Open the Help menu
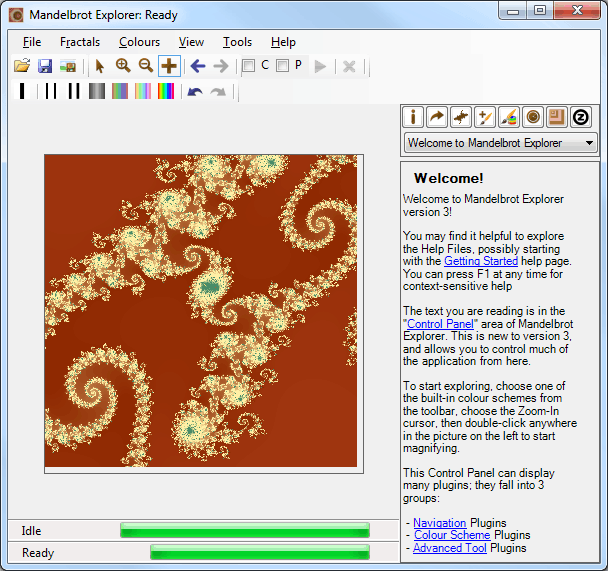The image size is (608, 571). tap(283, 42)
